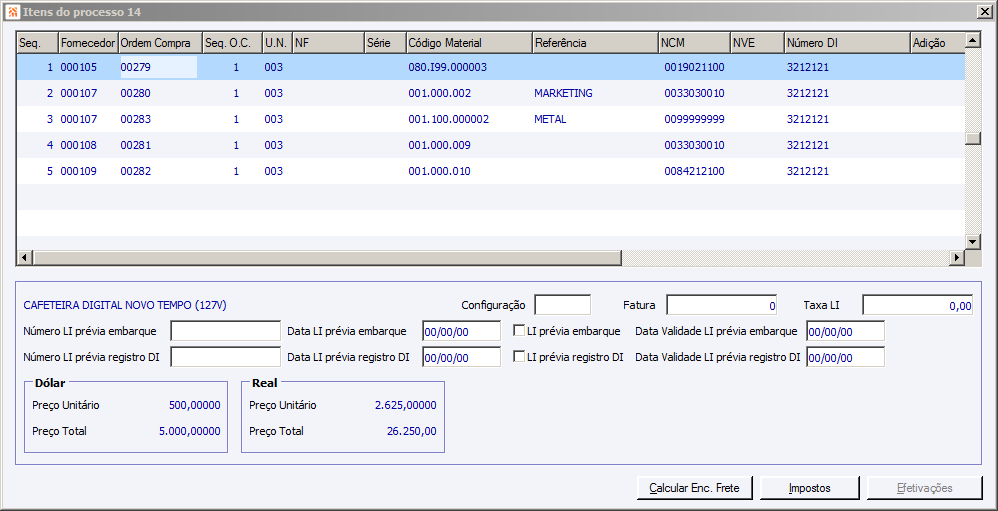Toggle the LI prévia registro DI checkbox

coord(519,357)
